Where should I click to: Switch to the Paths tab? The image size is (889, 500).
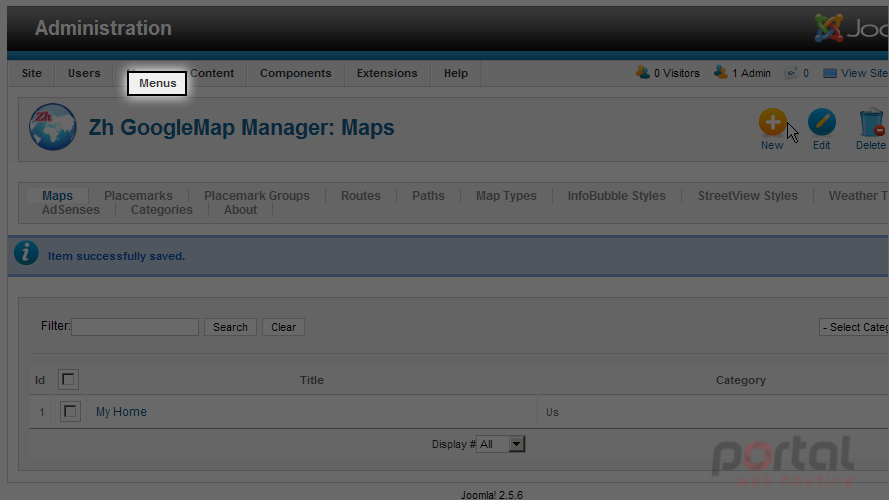click(428, 196)
